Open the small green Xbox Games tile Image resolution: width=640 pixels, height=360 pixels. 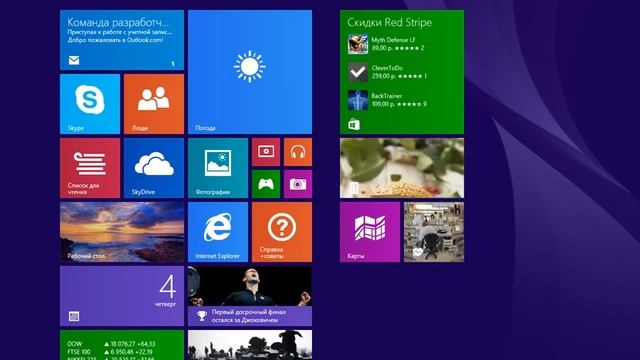pos(266,184)
